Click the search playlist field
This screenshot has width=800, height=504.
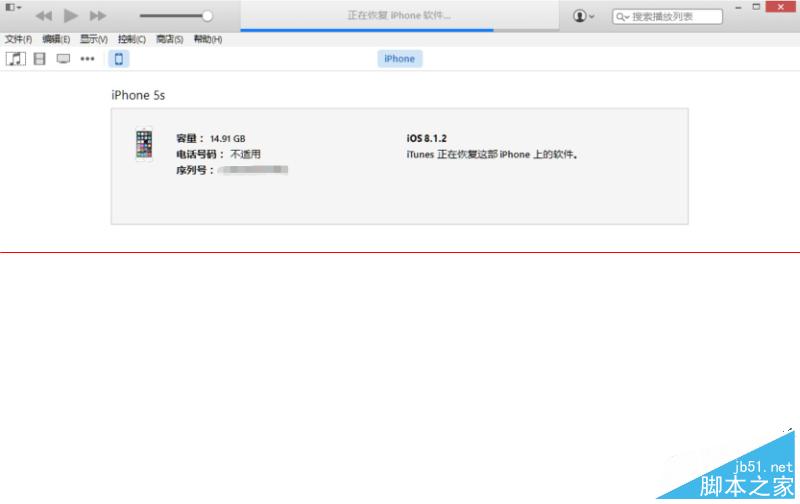667,16
